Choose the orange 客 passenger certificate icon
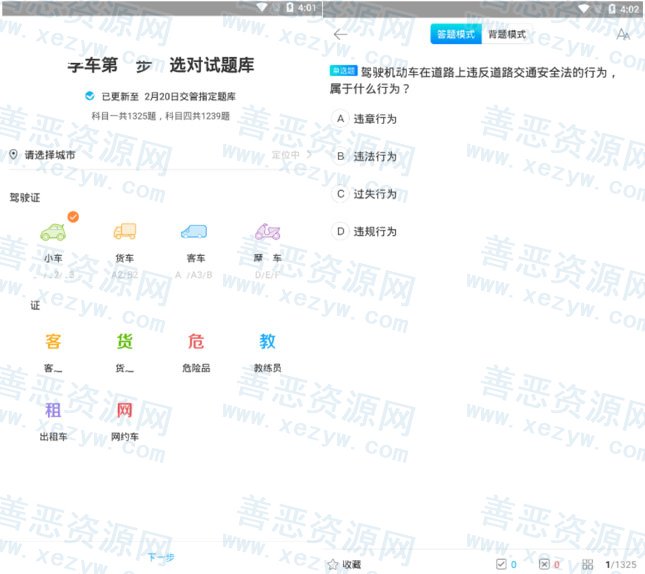Screen dimensions: 645x574 [53, 342]
